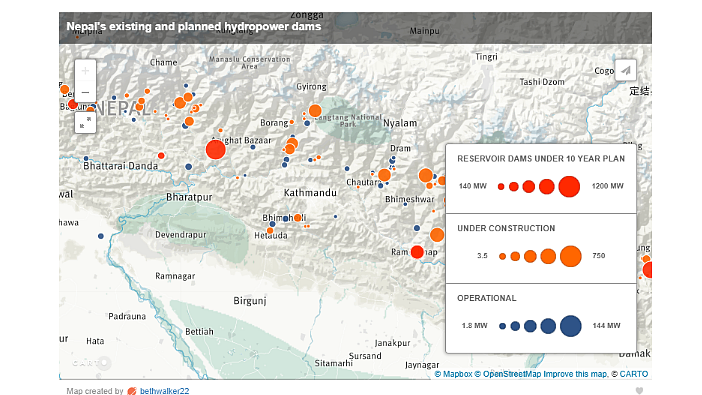
Task: Click the Nyalam town label
Action: click(x=400, y=123)
